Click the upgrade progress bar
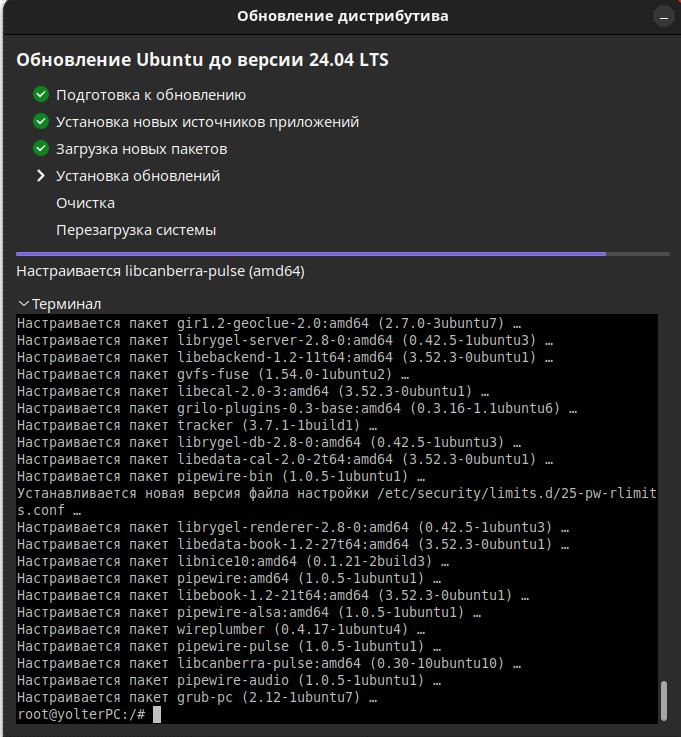Screen dimensions: 681x737 (x=343, y=254)
